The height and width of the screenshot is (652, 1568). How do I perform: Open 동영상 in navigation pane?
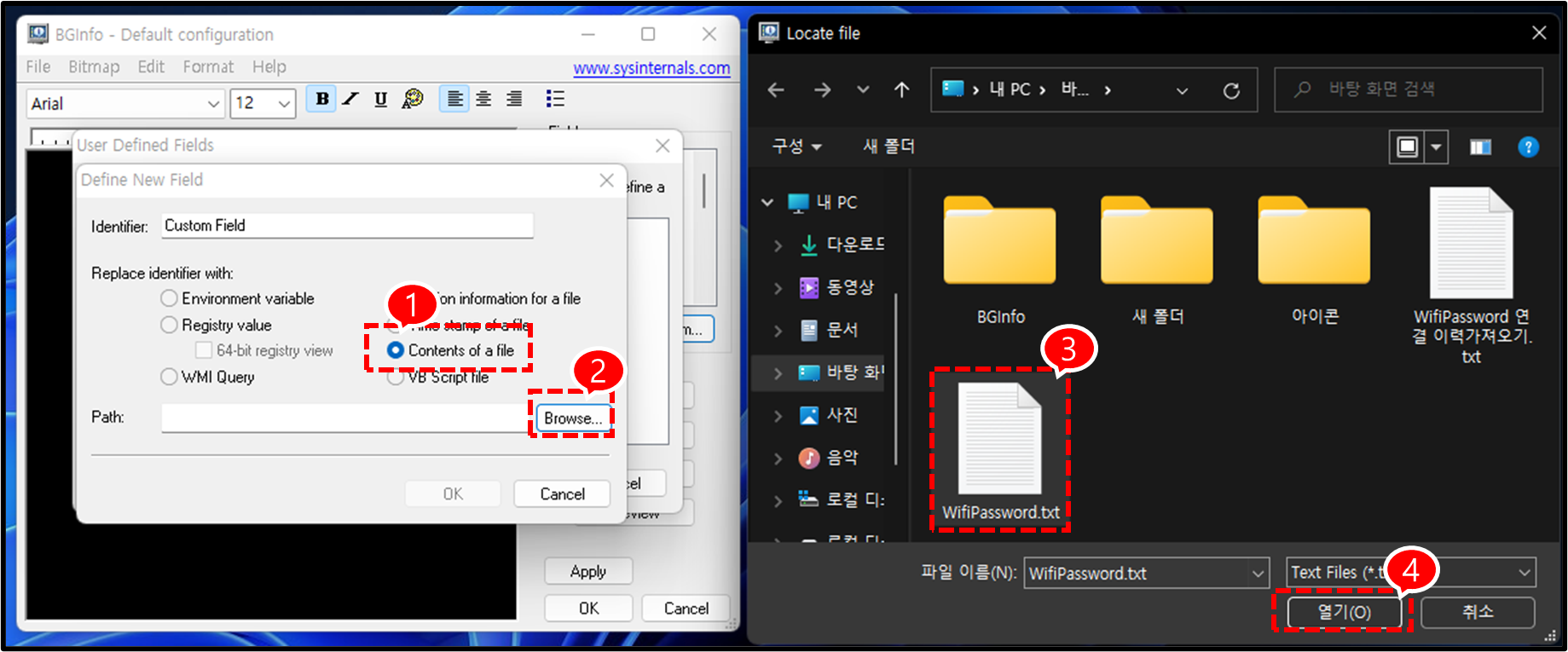pos(836,287)
